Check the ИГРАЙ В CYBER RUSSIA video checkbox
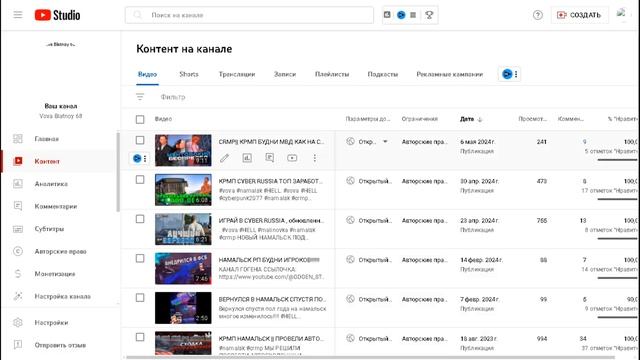640x360 pixels. pos(140,219)
